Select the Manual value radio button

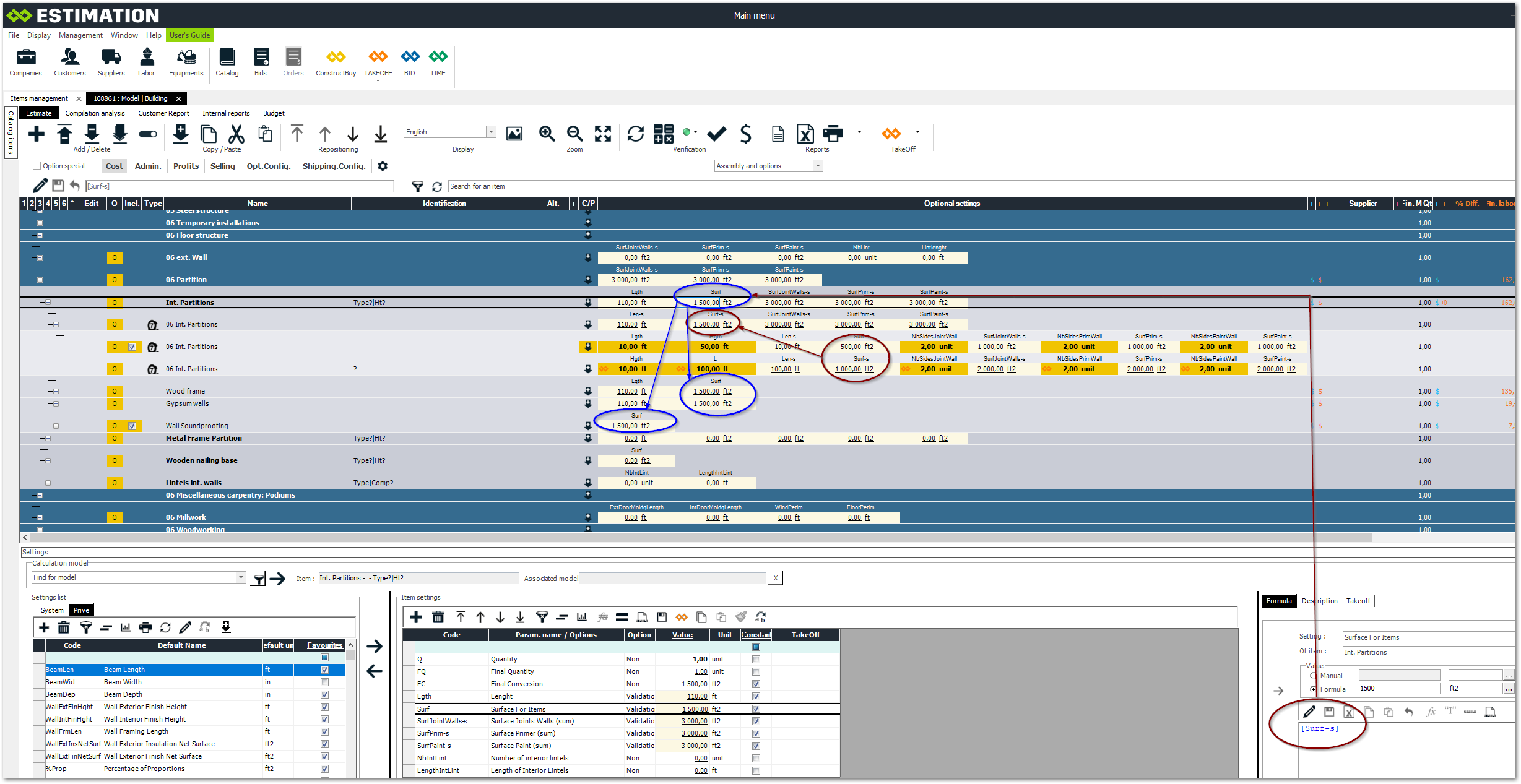[1312, 676]
